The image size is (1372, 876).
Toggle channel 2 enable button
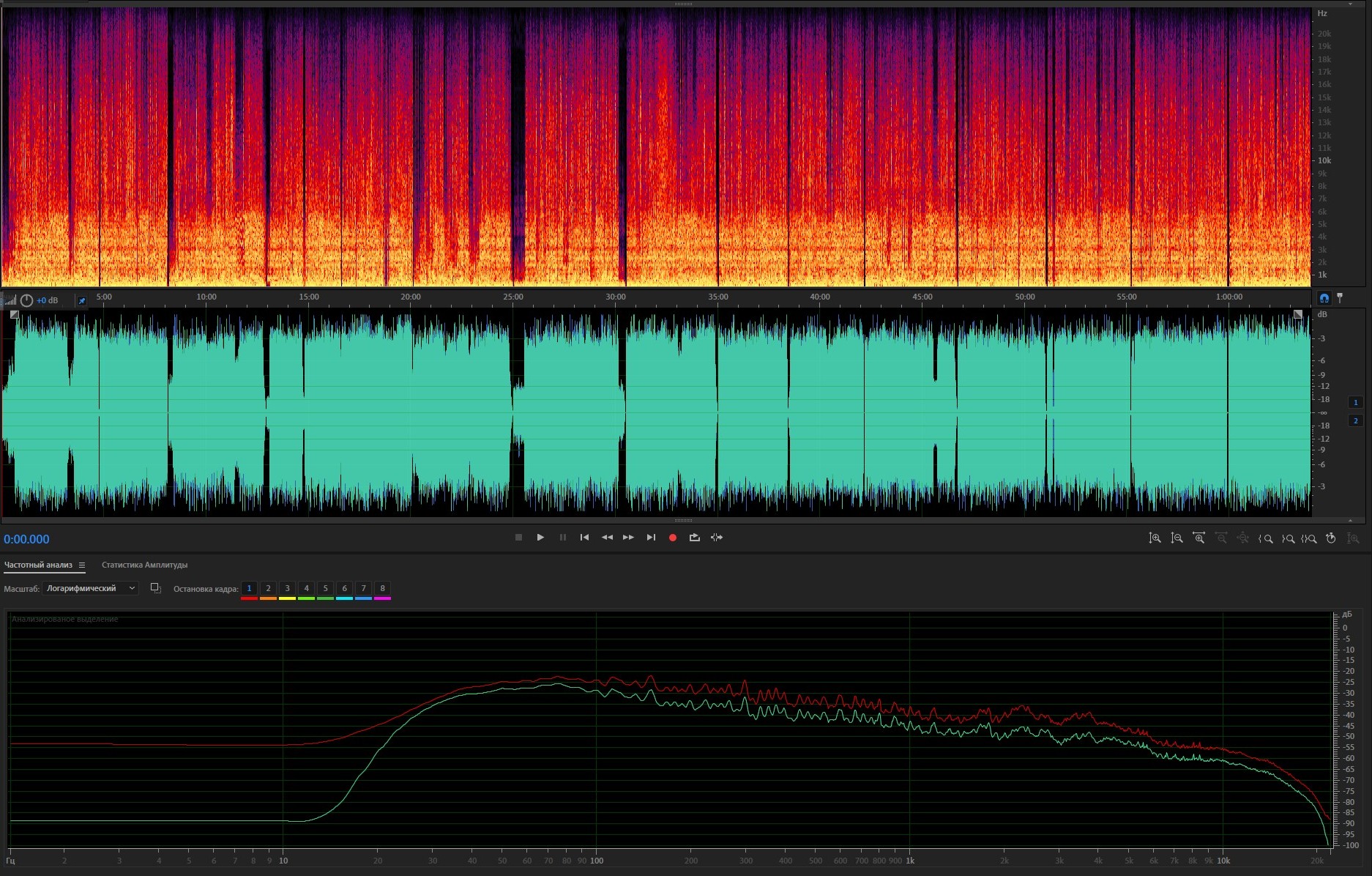pos(1355,420)
